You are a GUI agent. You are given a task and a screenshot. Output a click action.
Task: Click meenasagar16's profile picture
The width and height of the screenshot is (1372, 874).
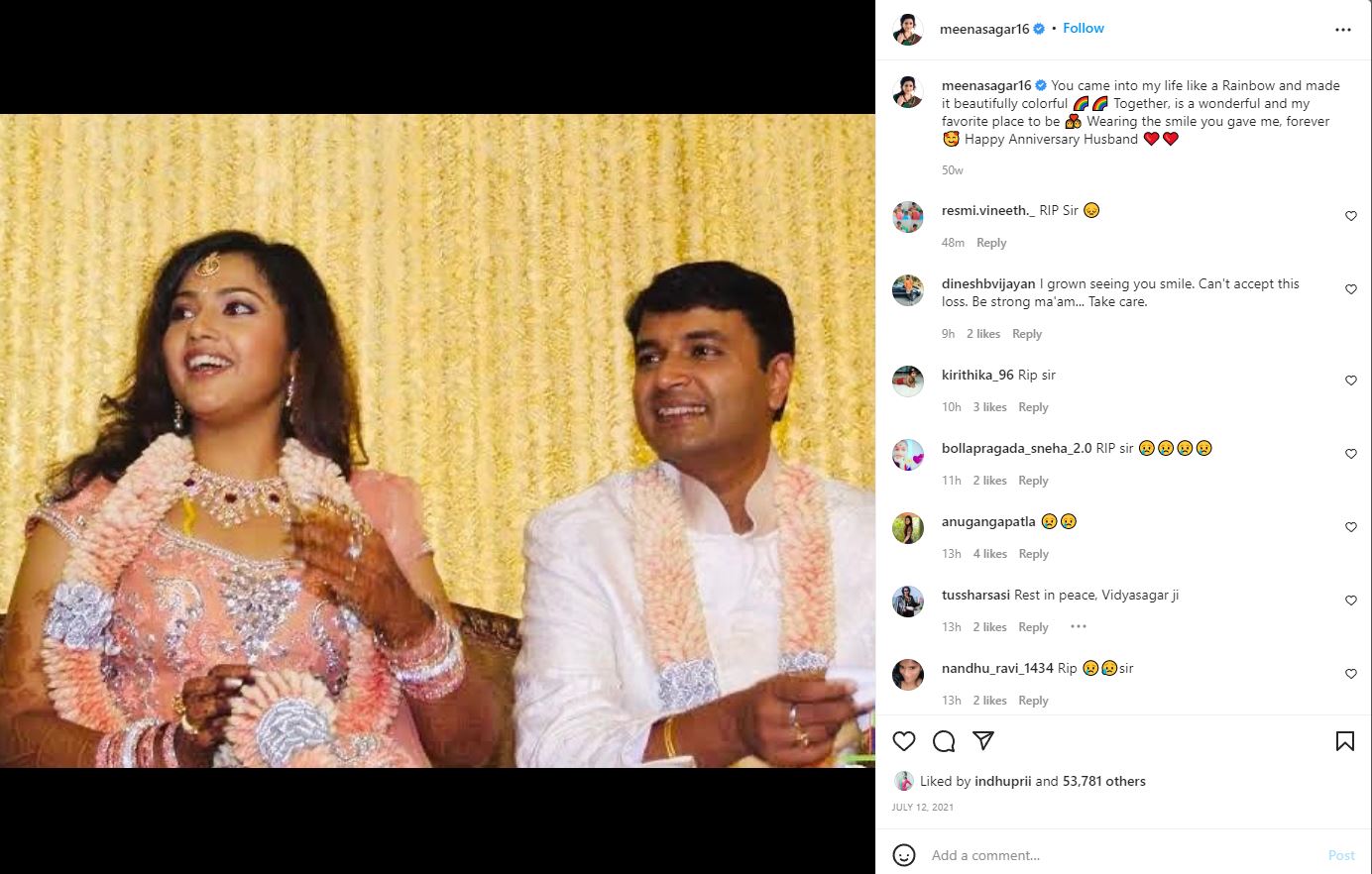908,29
